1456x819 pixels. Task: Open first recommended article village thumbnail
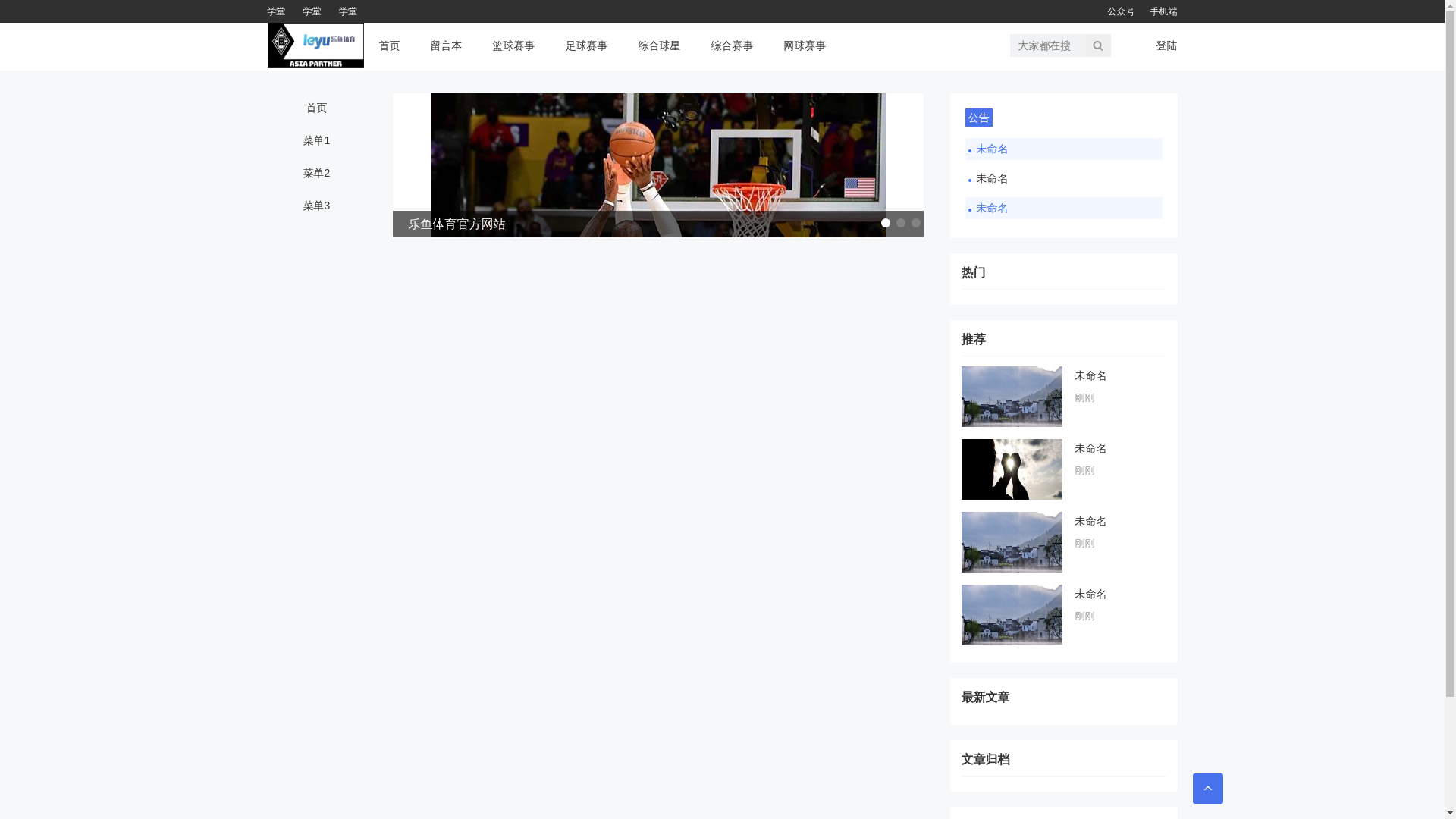point(1012,397)
